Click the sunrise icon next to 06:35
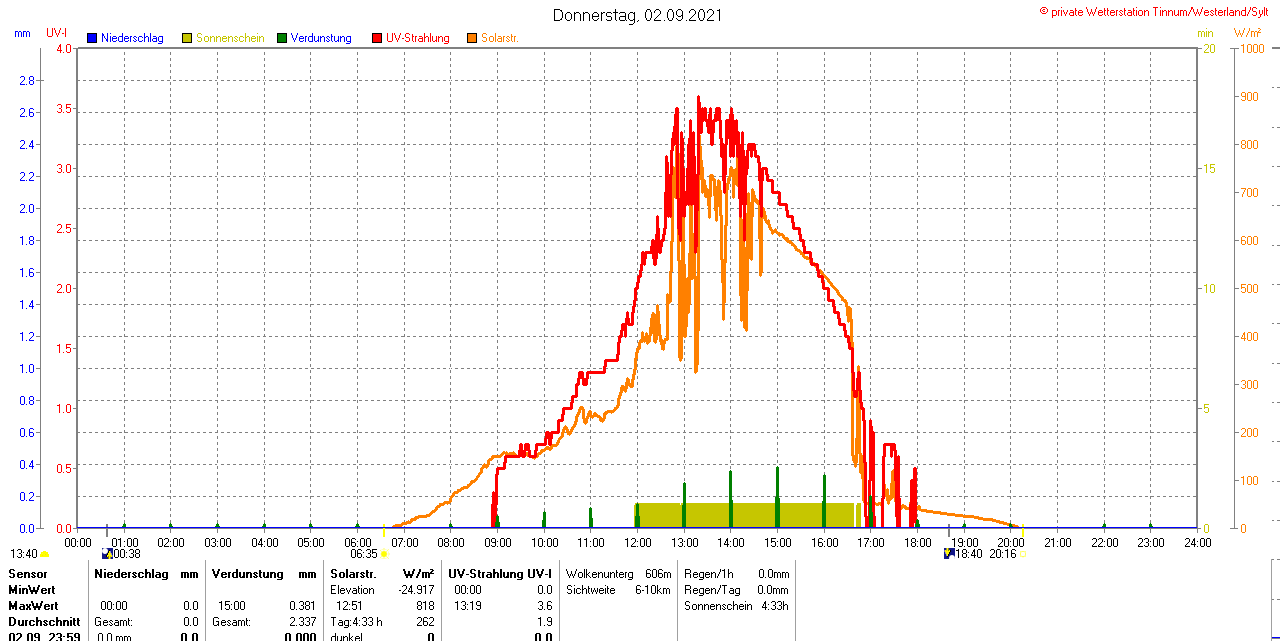1280x641 pixels. pos(384,553)
